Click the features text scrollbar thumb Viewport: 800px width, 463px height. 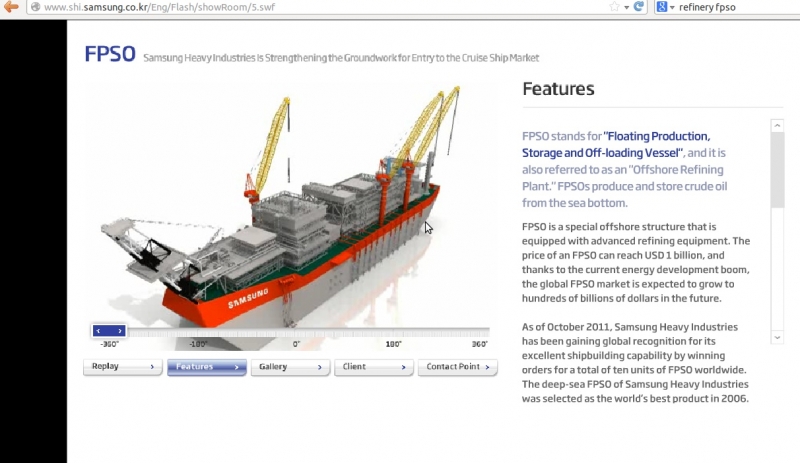click(x=777, y=170)
